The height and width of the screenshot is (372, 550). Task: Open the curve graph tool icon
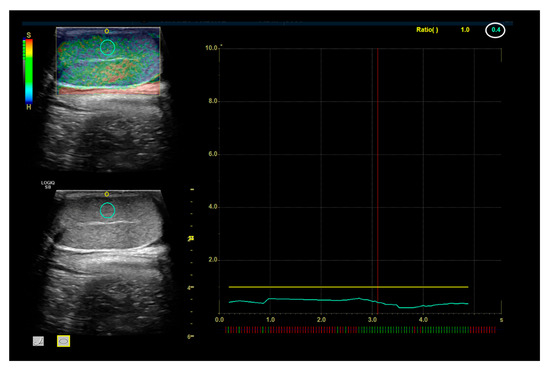pos(38,341)
